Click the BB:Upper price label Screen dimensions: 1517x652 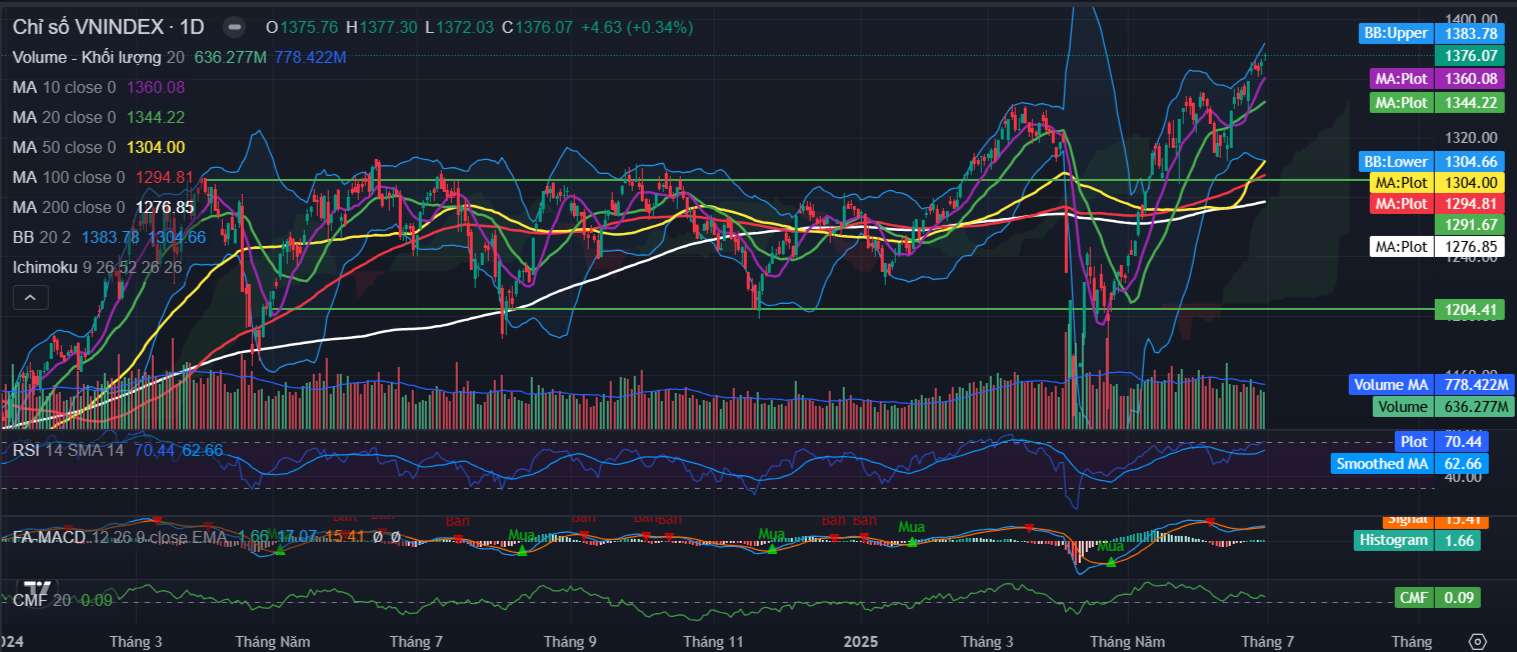point(1395,33)
